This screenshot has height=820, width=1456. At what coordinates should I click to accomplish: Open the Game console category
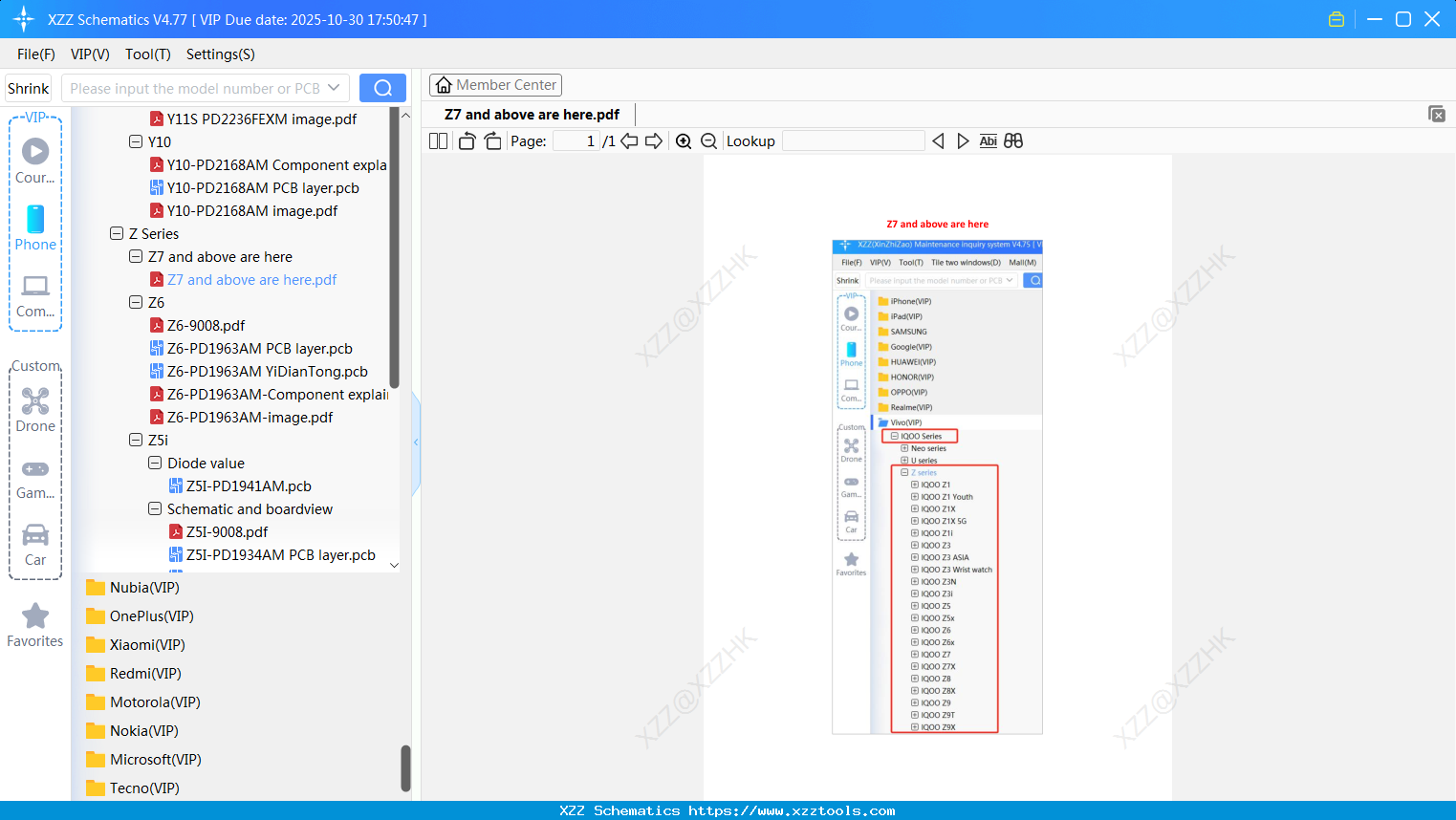click(x=35, y=478)
